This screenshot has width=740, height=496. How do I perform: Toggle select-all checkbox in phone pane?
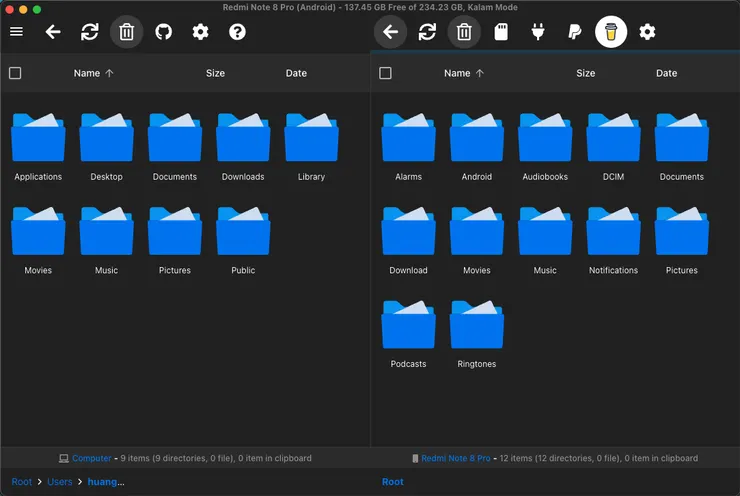[x=385, y=73]
